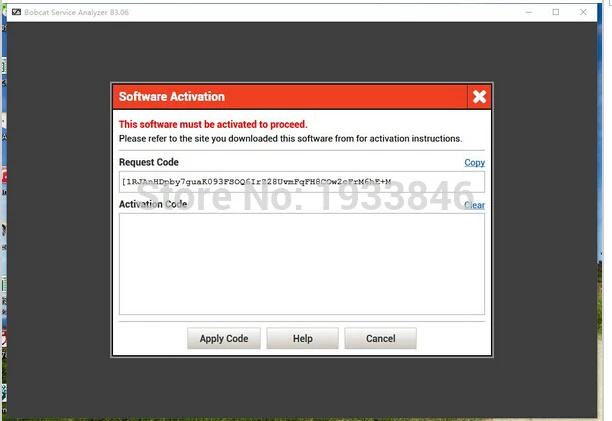Click the red must-be-activated warning text

(x=213, y=124)
